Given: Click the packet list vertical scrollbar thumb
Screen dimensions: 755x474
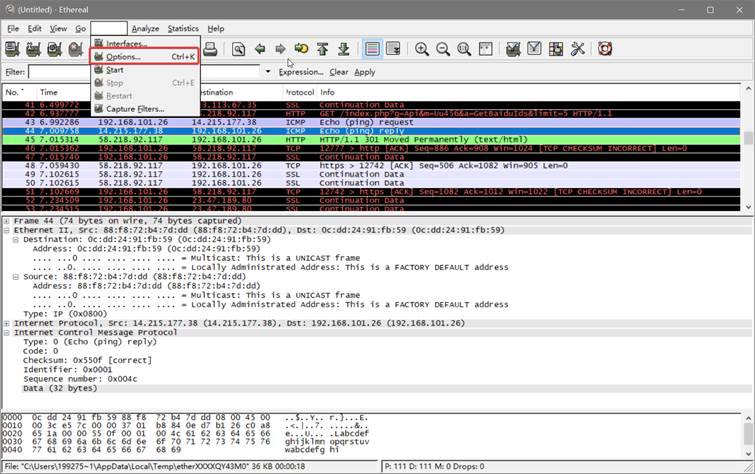Looking at the screenshot, I should (748, 138).
